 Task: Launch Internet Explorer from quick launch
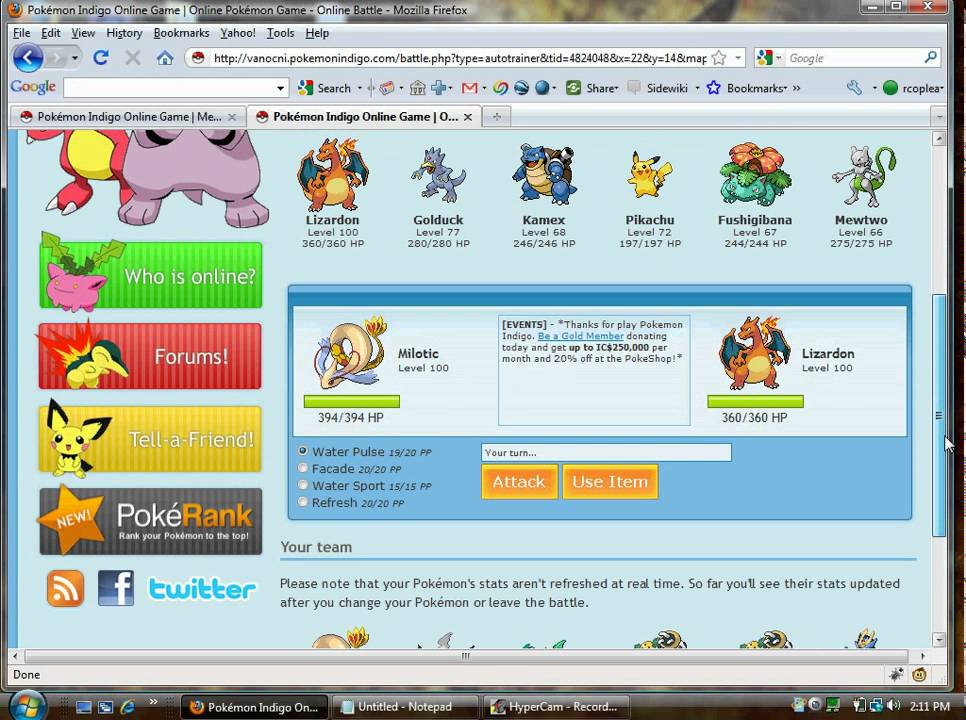(x=128, y=707)
